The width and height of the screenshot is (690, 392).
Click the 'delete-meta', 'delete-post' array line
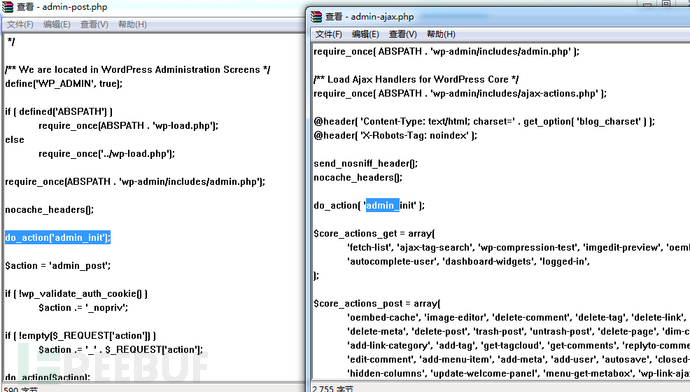[518, 332]
